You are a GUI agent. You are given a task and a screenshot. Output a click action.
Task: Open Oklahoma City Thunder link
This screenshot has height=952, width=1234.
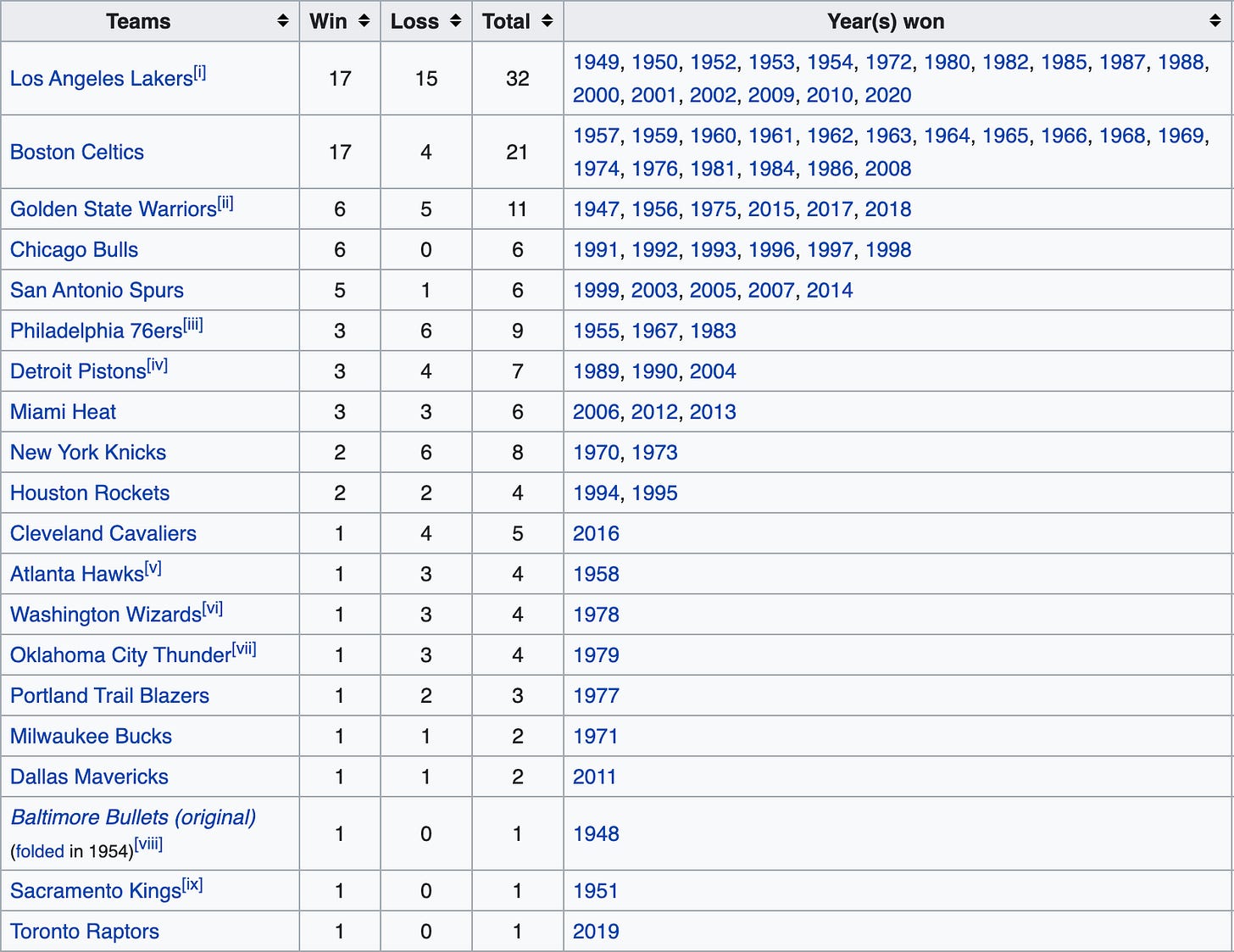121,656
